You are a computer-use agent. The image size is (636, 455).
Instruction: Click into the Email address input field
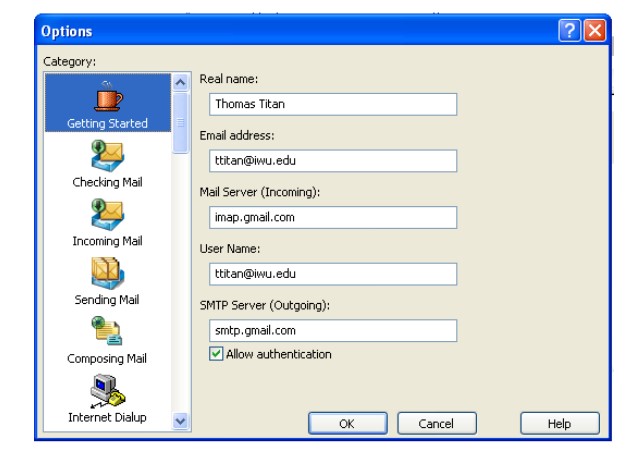point(333,161)
